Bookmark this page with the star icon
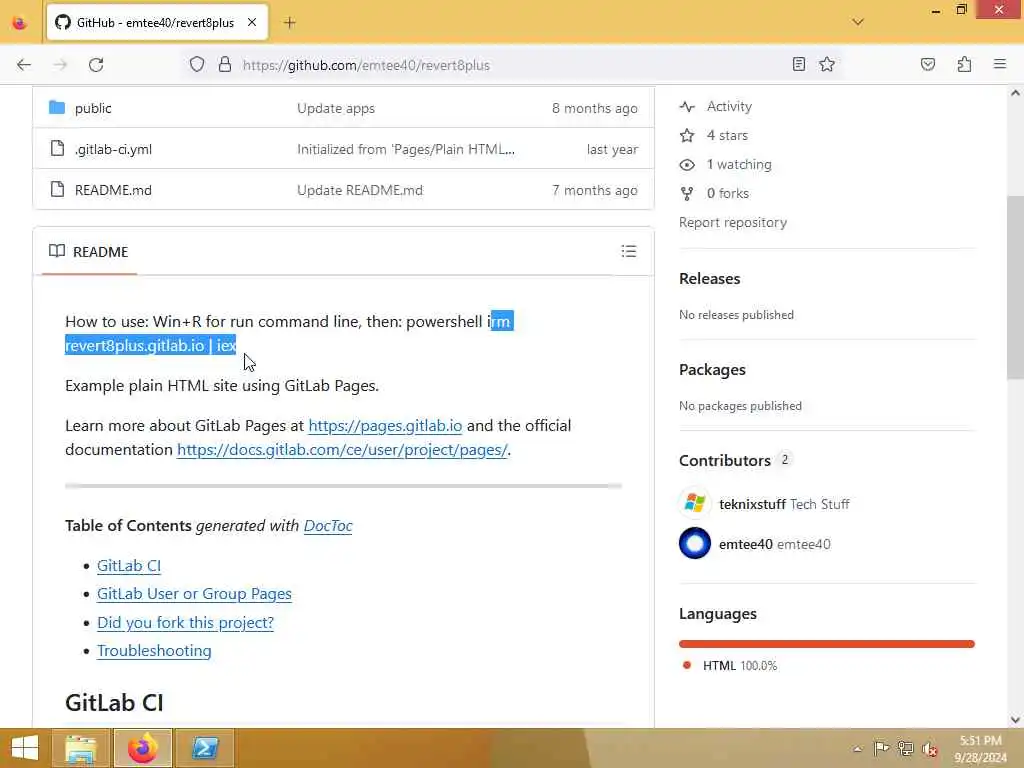Screen dimensions: 1024x768 (x=827, y=64)
